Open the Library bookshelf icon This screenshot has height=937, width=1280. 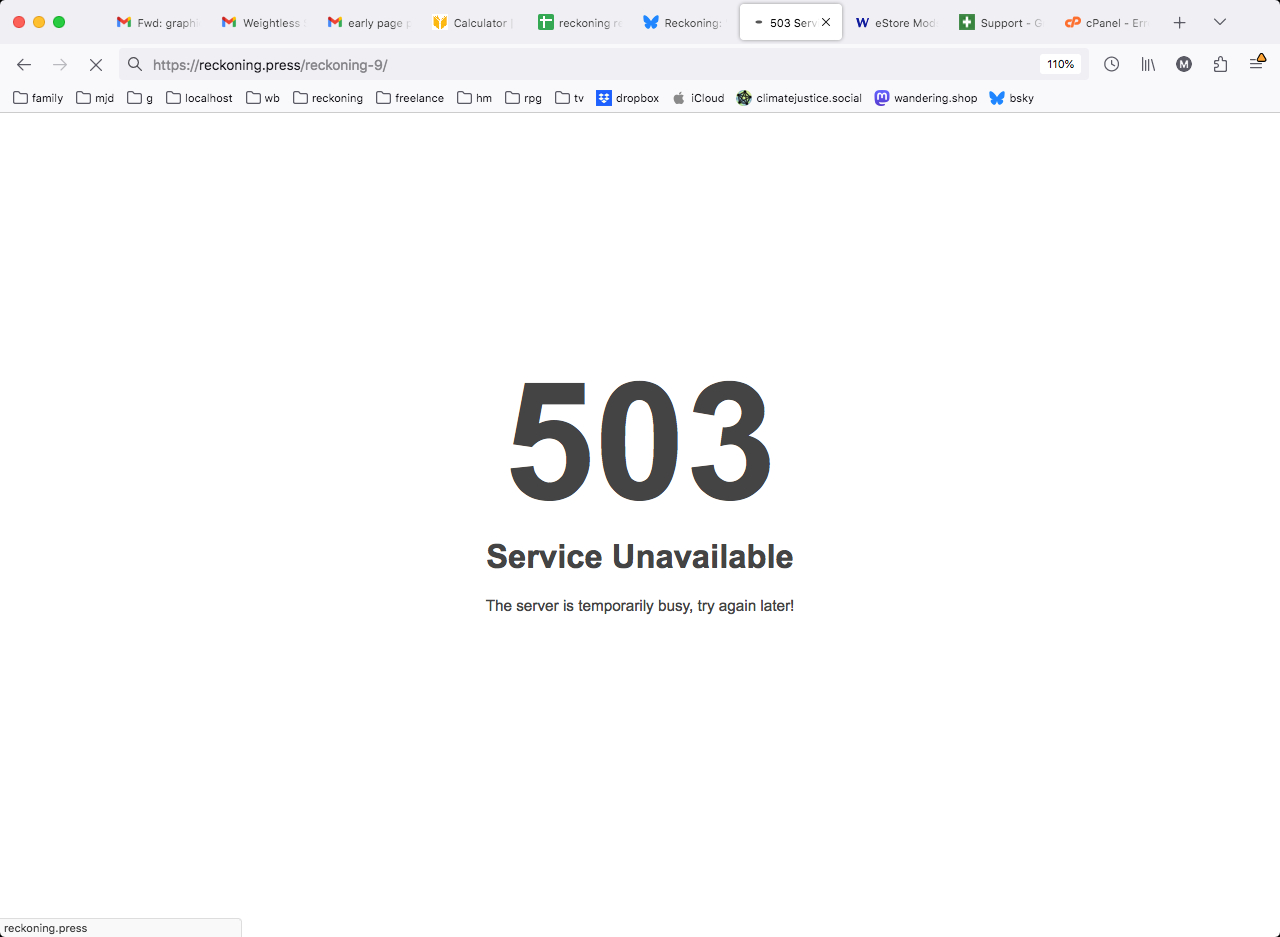click(x=1148, y=64)
